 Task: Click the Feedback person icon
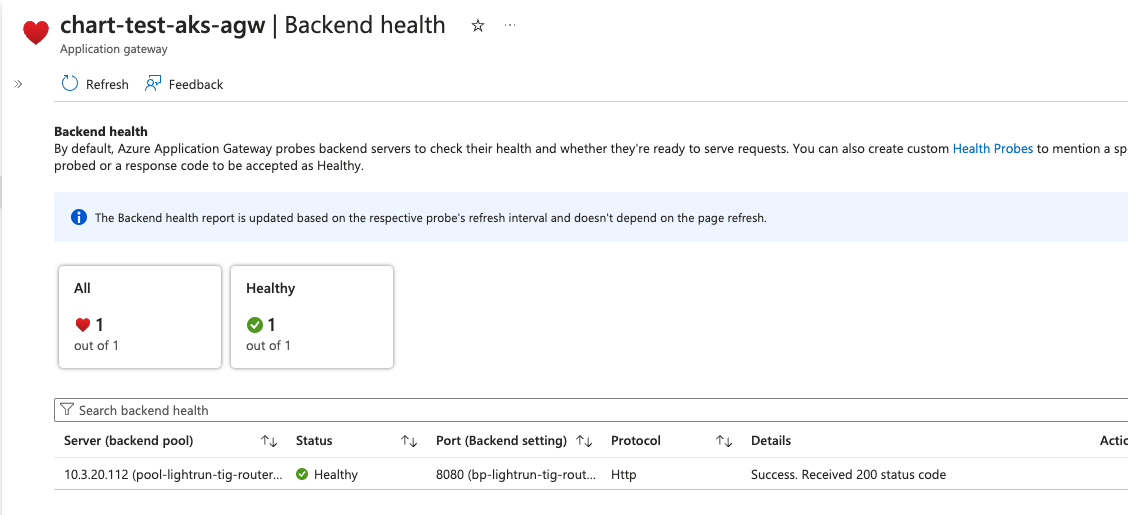click(153, 84)
